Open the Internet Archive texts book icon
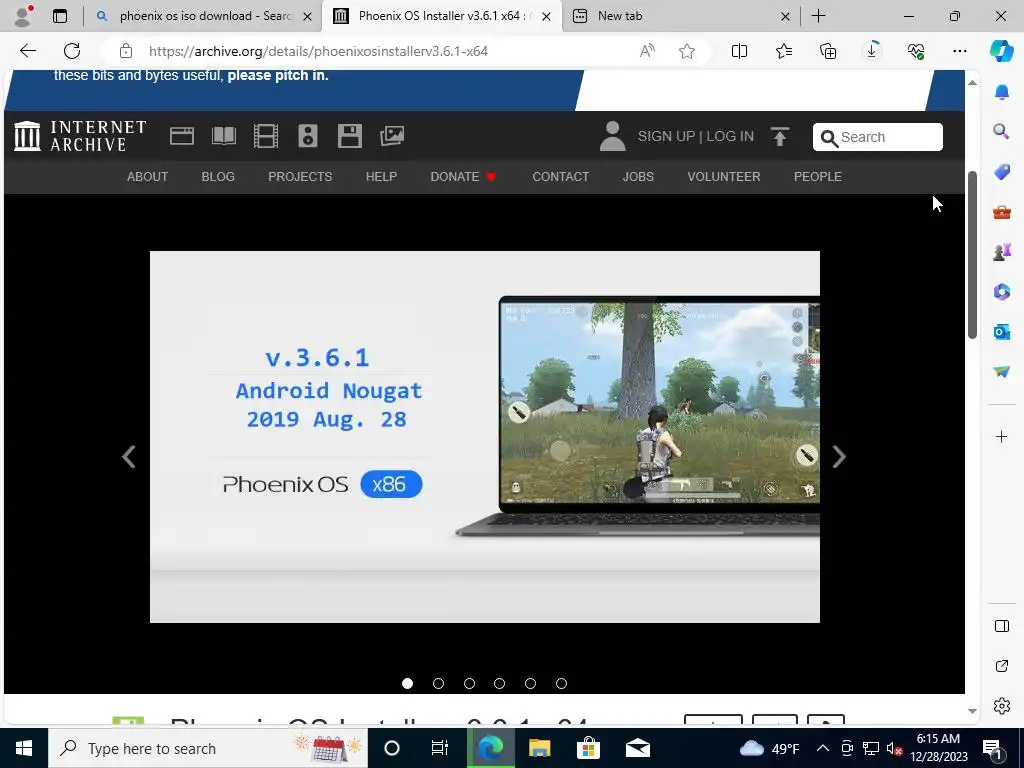1024x768 pixels. [x=223, y=136]
